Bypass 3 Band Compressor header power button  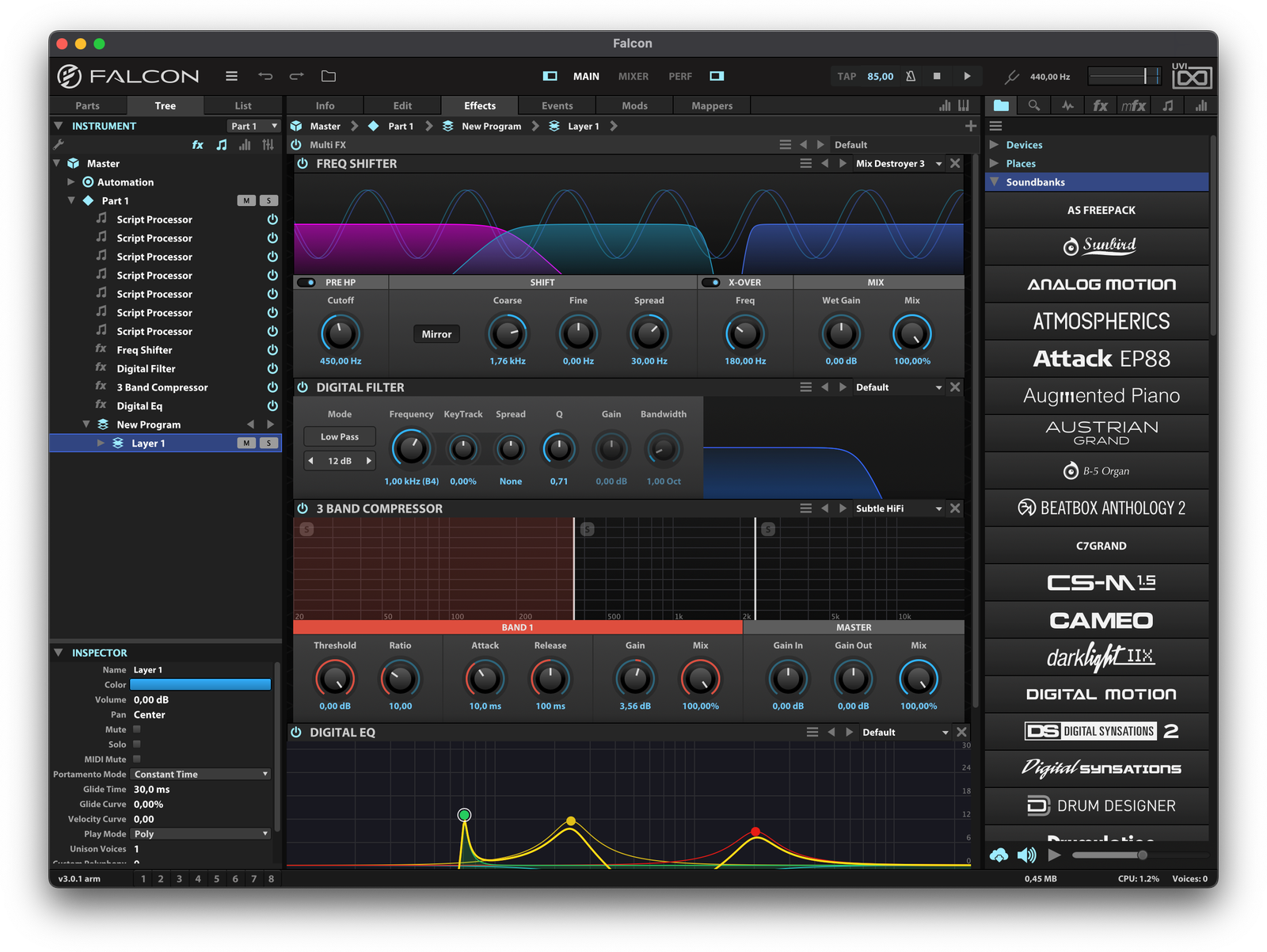(x=302, y=508)
